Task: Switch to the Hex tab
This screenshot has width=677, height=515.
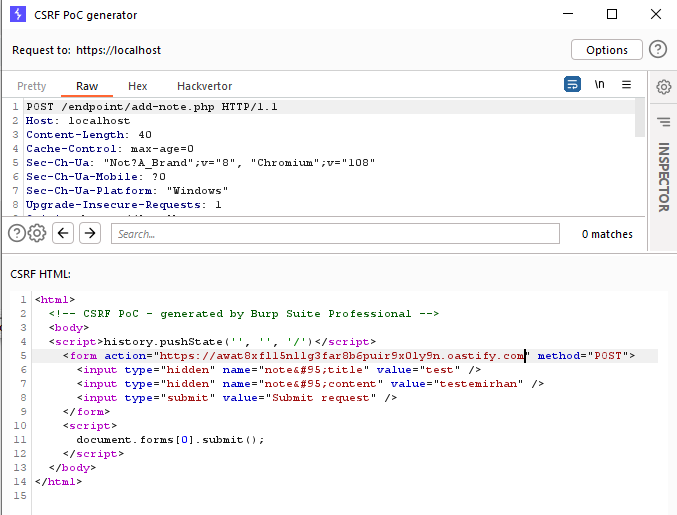Action: pos(138,86)
